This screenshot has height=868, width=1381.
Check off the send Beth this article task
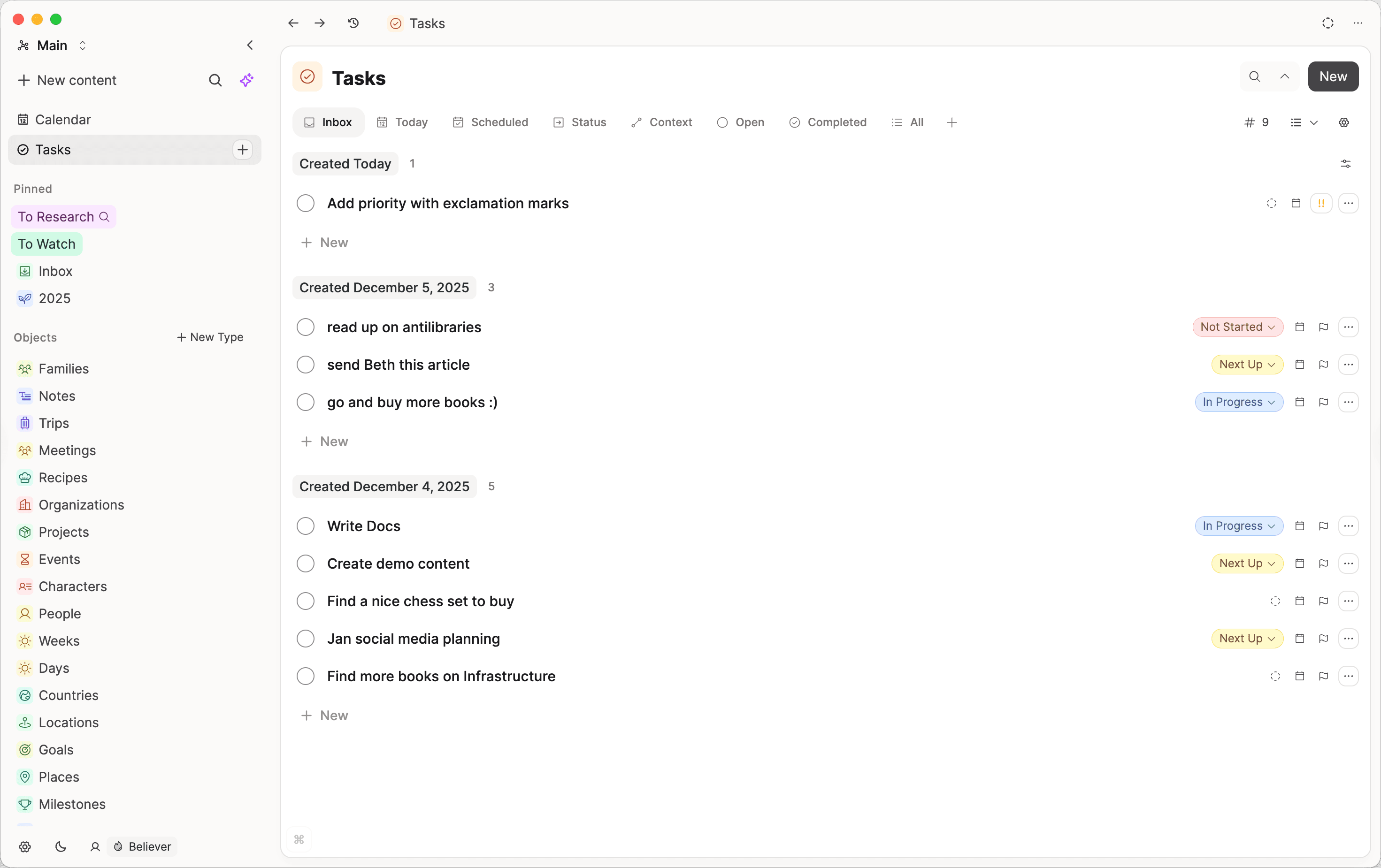click(x=305, y=364)
